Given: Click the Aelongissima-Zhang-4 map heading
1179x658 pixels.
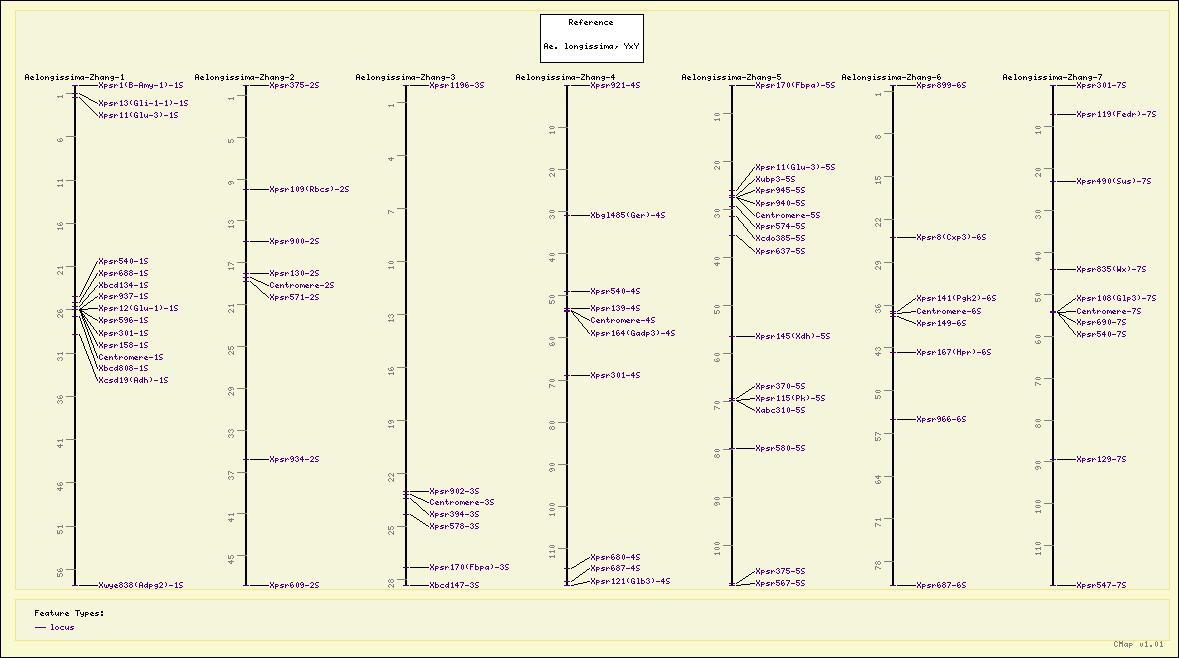Looking at the screenshot, I should 565,77.
